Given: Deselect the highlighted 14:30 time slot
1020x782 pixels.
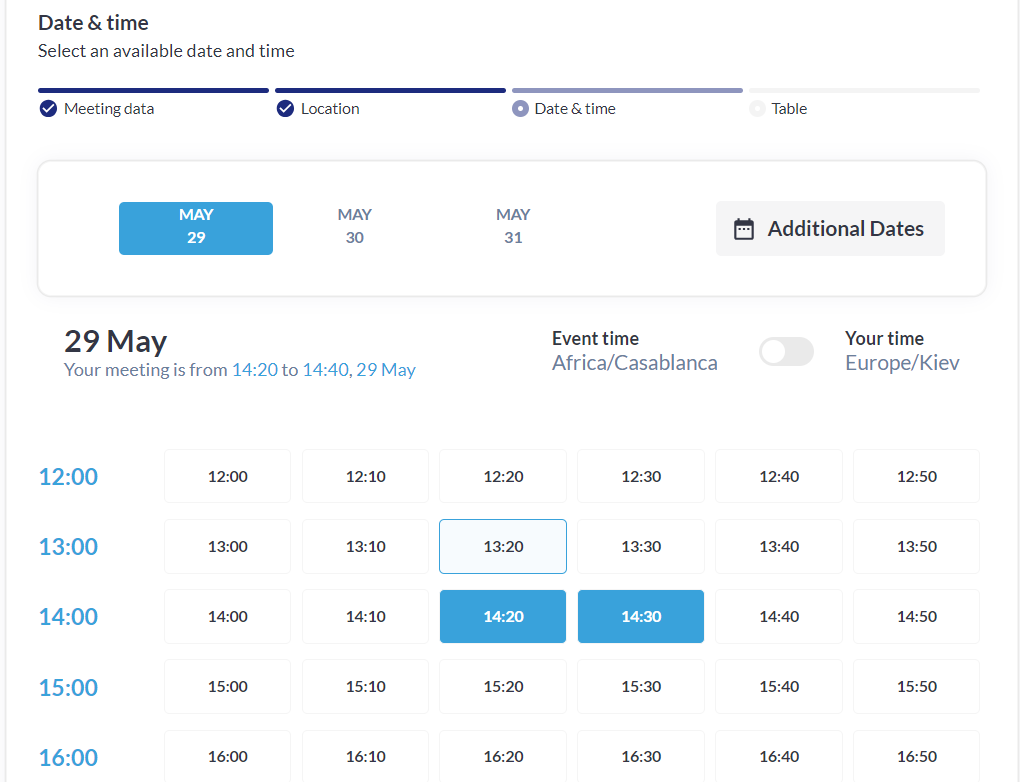Looking at the screenshot, I should 641,616.
